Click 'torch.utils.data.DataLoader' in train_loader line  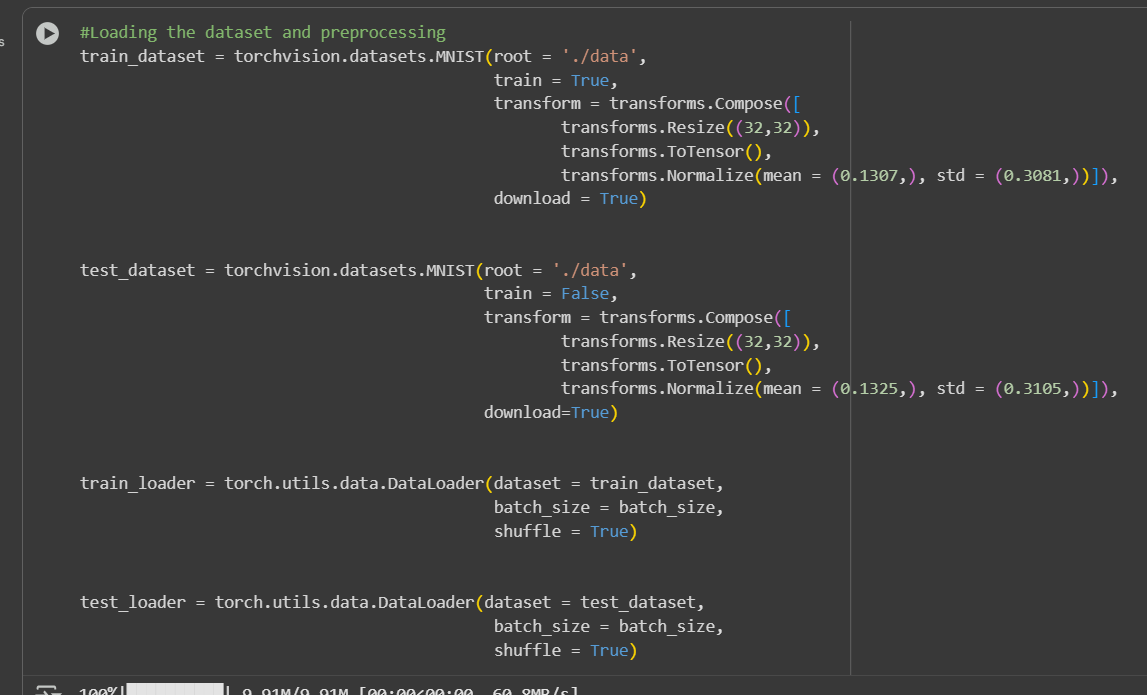pyautogui.click(x=354, y=484)
